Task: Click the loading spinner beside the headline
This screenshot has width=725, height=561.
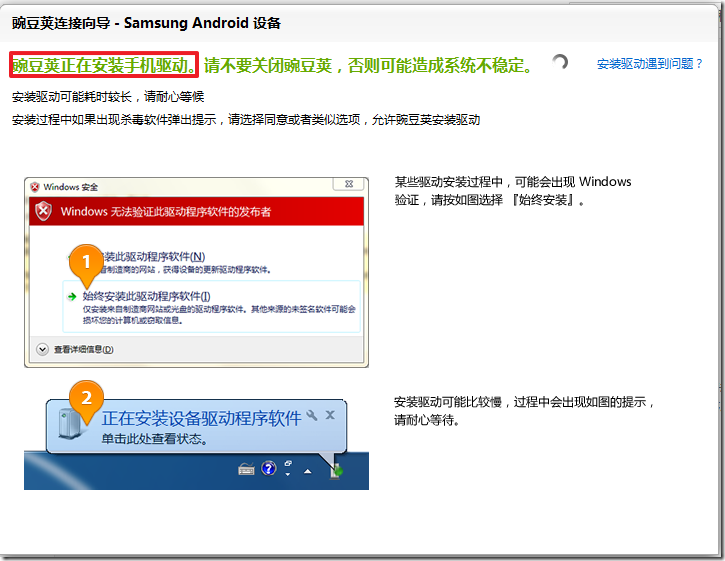Action: coord(560,62)
